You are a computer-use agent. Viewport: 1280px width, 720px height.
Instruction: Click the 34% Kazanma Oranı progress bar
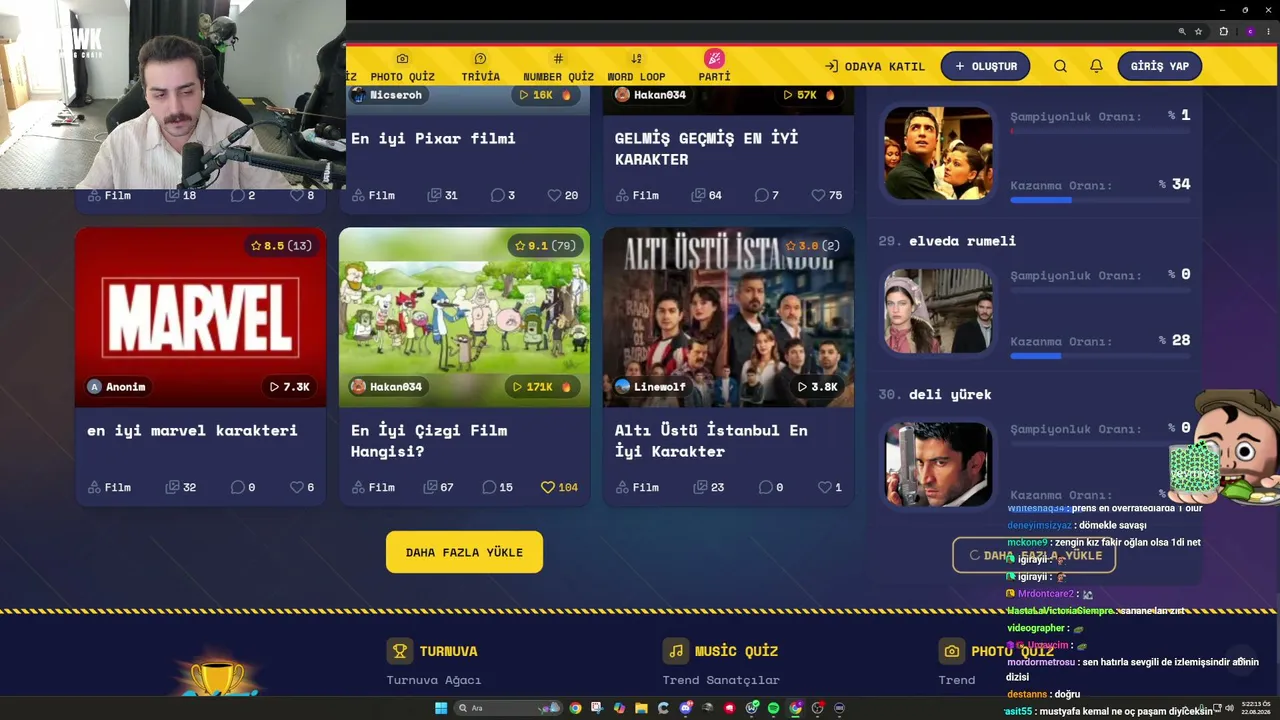pyautogui.click(x=1100, y=200)
